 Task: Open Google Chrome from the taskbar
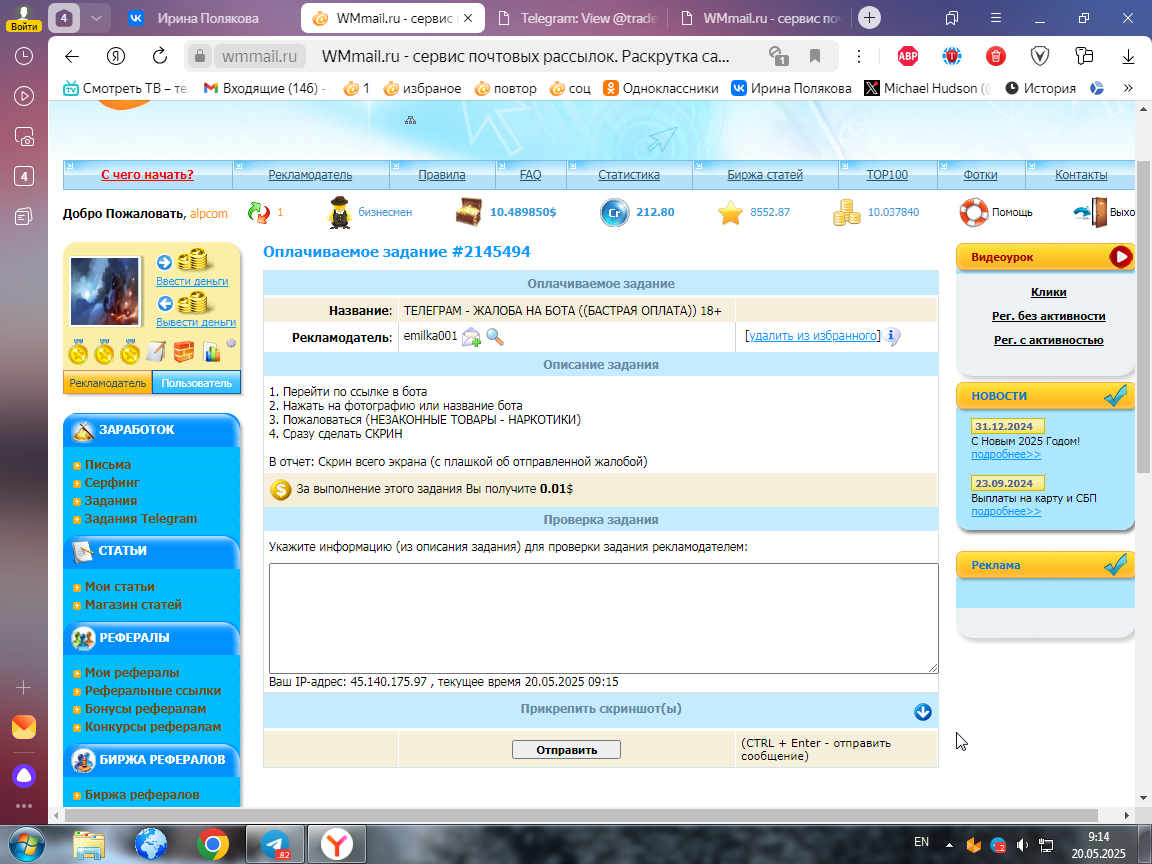(x=212, y=845)
